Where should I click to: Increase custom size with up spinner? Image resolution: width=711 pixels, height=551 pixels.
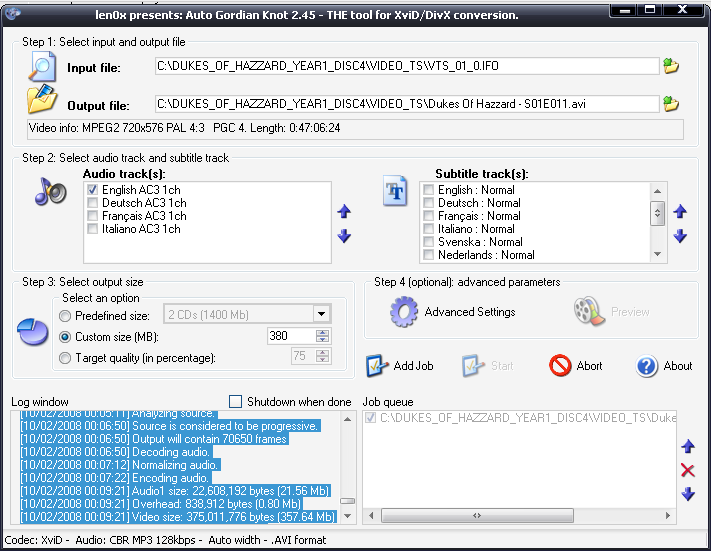pos(322,332)
